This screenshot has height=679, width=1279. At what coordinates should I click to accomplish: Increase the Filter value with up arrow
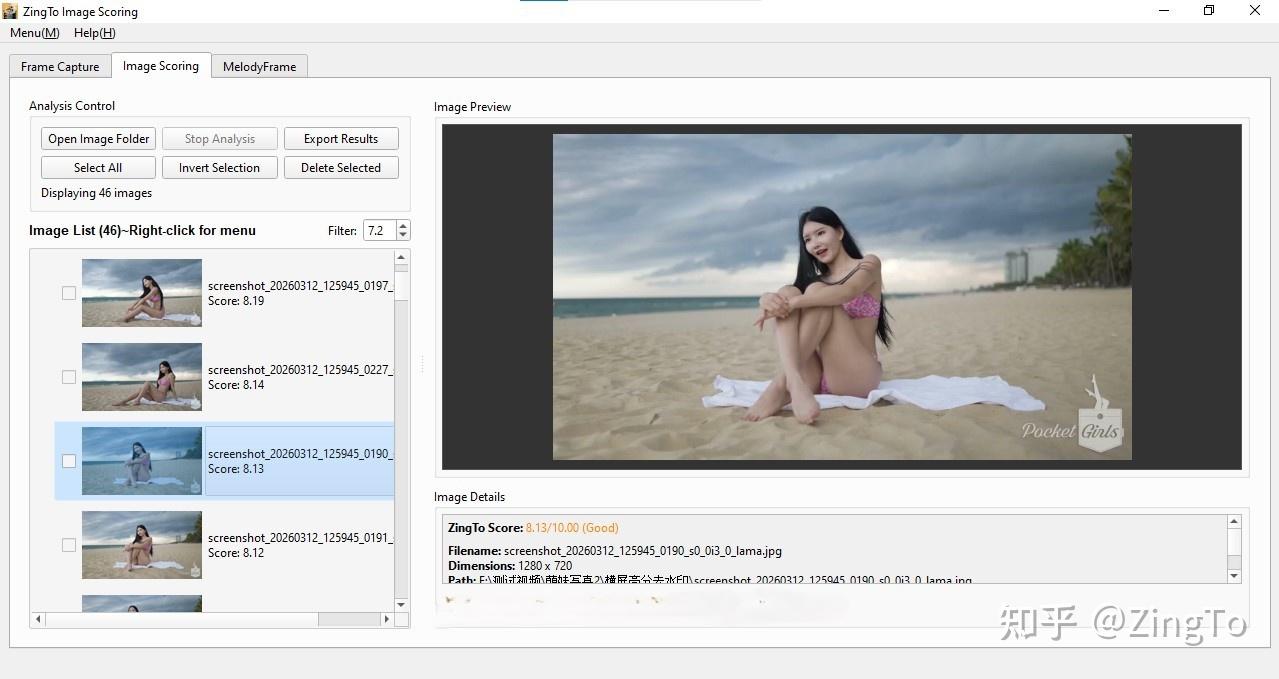tap(403, 226)
